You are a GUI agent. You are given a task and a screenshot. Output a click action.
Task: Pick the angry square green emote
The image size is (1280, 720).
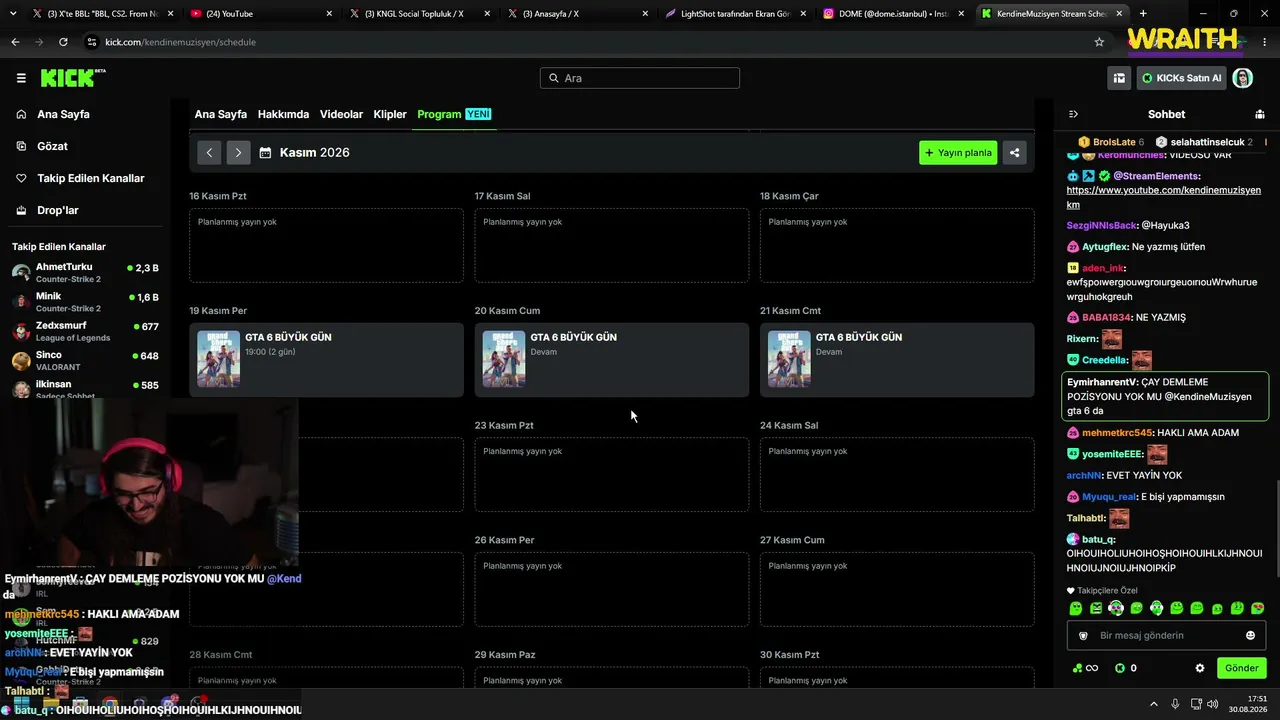pyautogui.click(x=1096, y=608)
